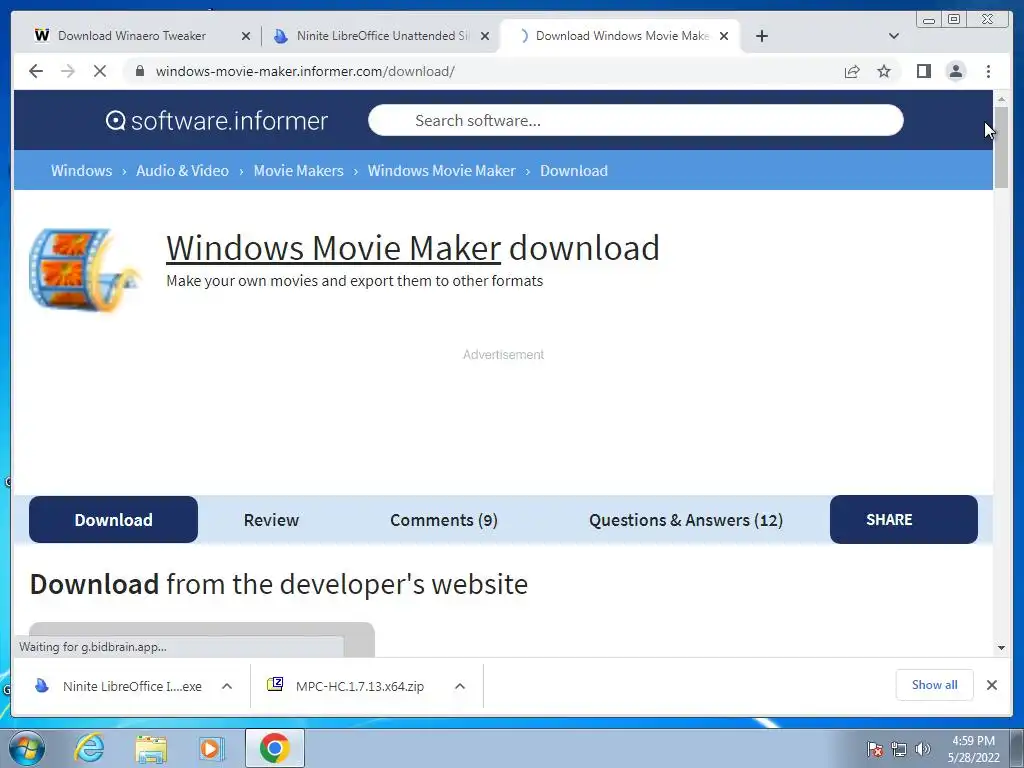1024x768 pixels.
Task: Open the Movie Makers breadcrumb link
Action: coord(298,171)
